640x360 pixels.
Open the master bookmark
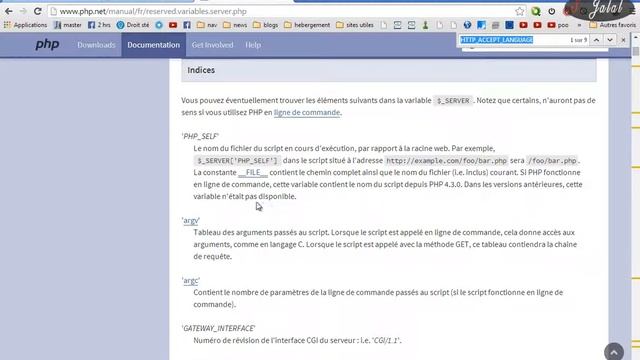point(68,25)
